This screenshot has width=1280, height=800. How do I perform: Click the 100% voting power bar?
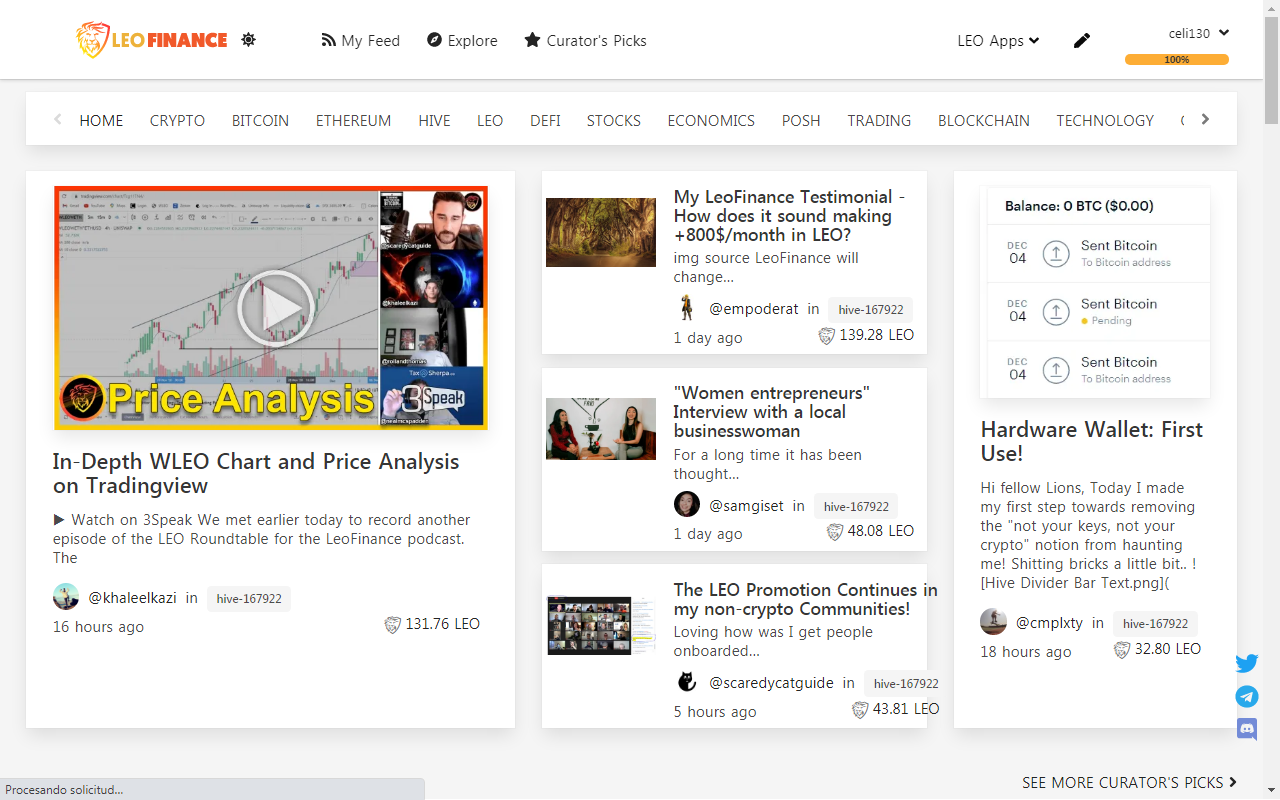pyautogui.click(x=1177, y=60)
